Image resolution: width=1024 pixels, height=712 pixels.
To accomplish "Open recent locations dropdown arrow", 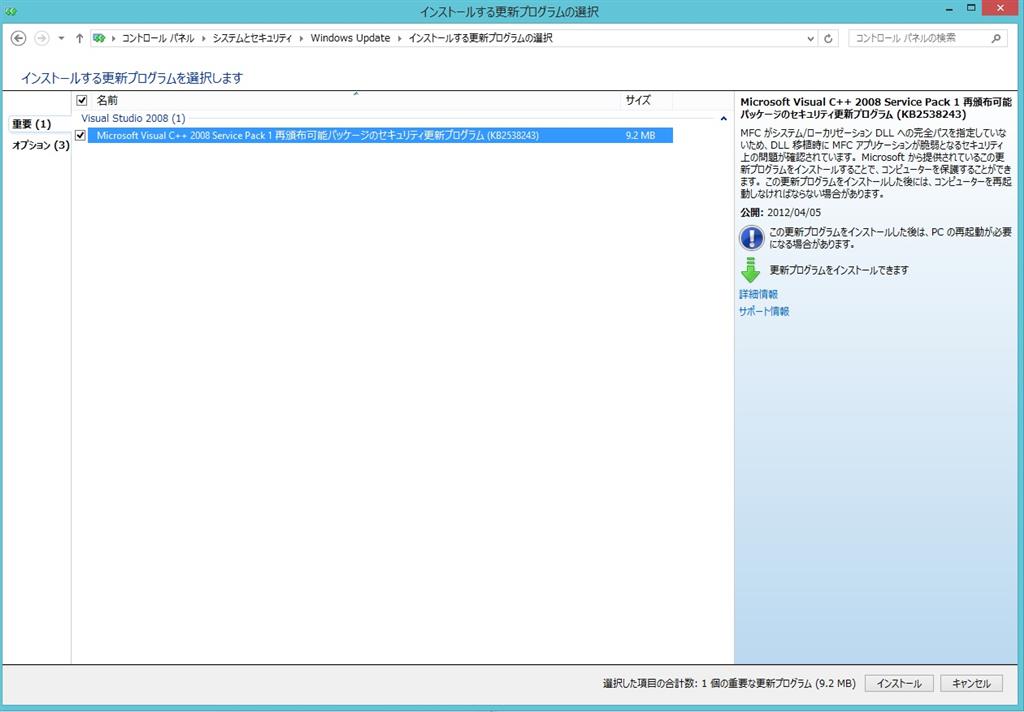I will point(61,39).
